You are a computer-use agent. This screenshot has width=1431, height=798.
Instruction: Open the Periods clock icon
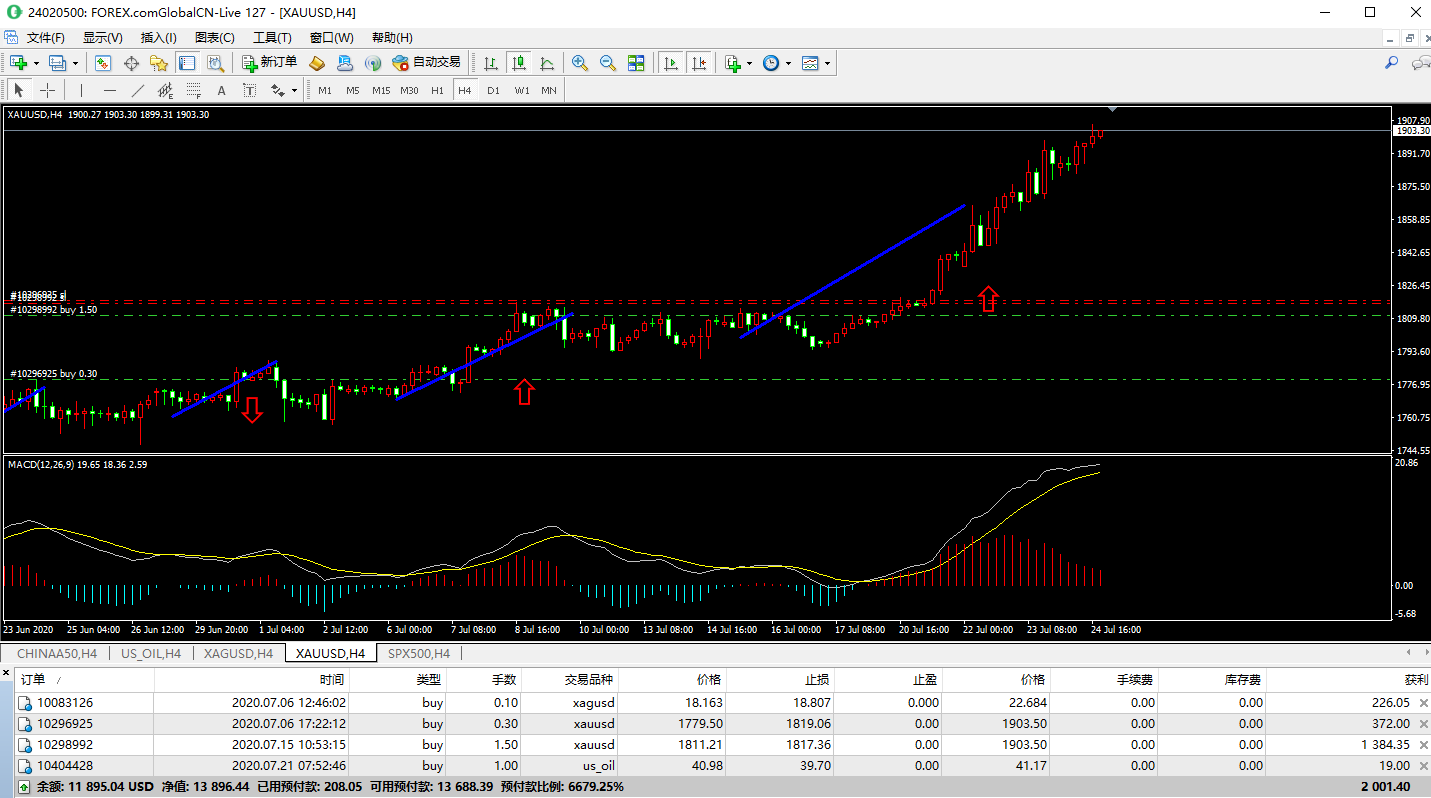click(771, 63)
